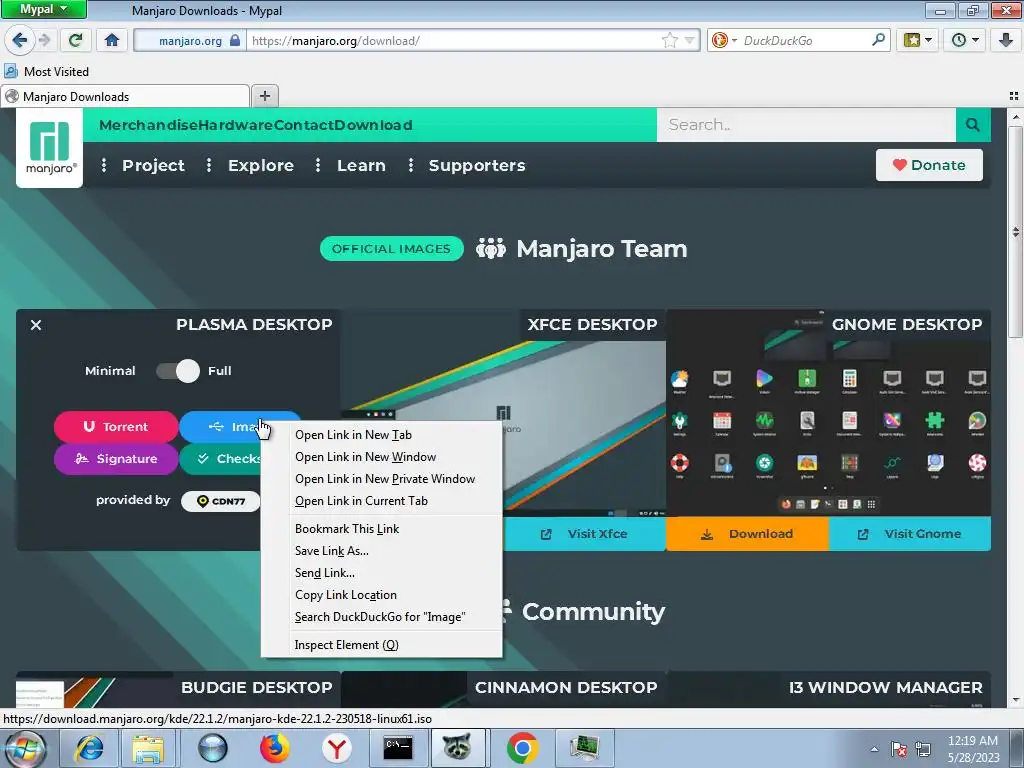Image resolution: width=1024 pixels, height=768 pixels.
Task: Toggle the Minimal/Full switch
Action: coord(178,371)
